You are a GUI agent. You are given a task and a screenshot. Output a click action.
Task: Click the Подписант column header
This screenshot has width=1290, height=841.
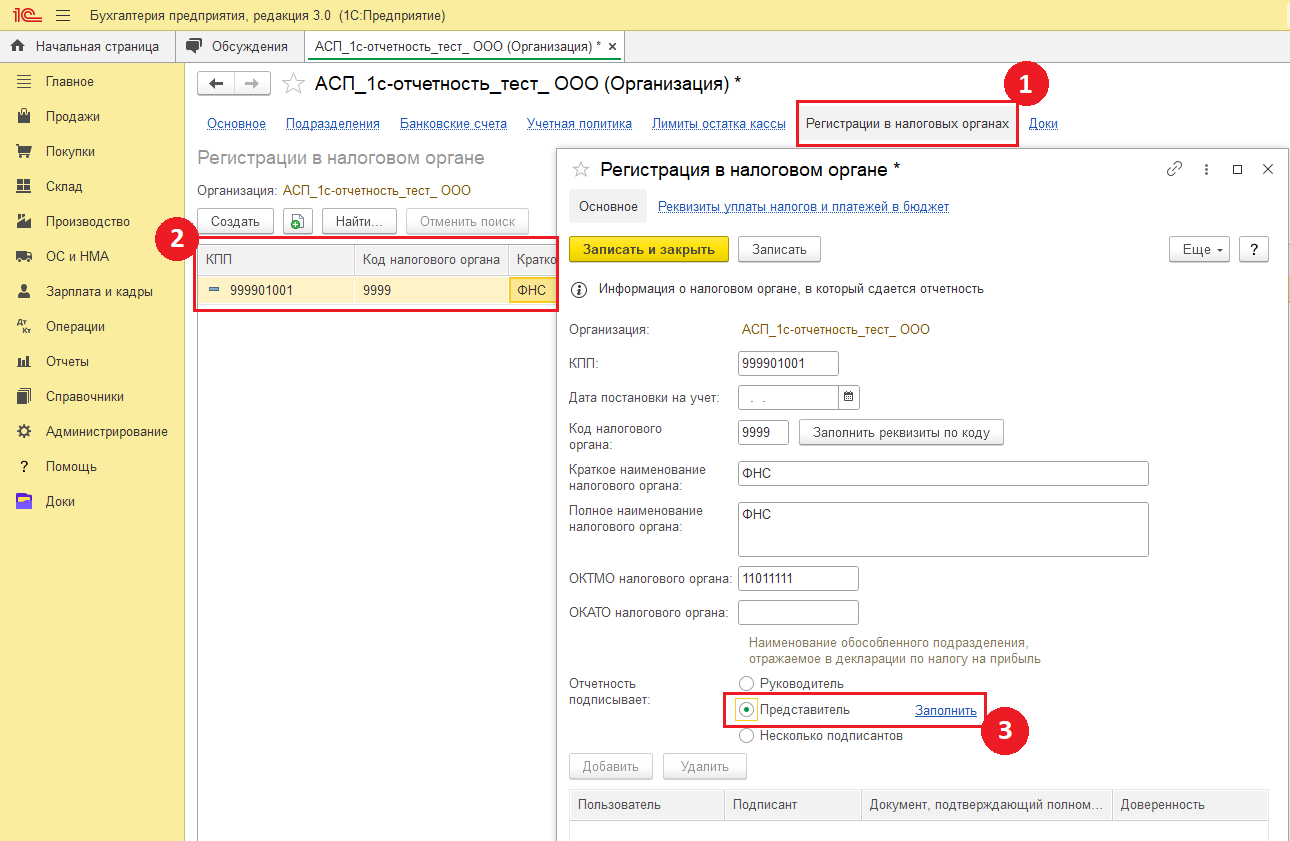pos(793,804)
